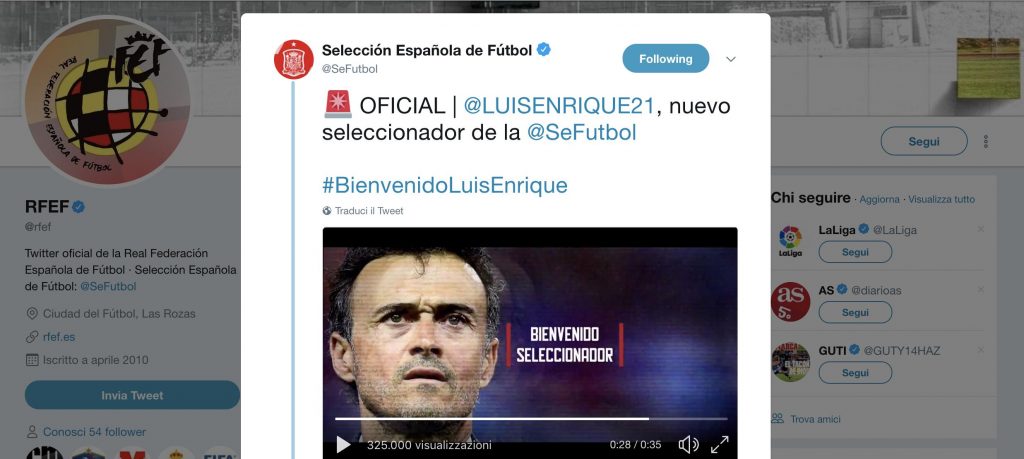This screenshot has height=459, width=1024.
Task: Click the video progress bar
Action: click(x=531, y=419)
